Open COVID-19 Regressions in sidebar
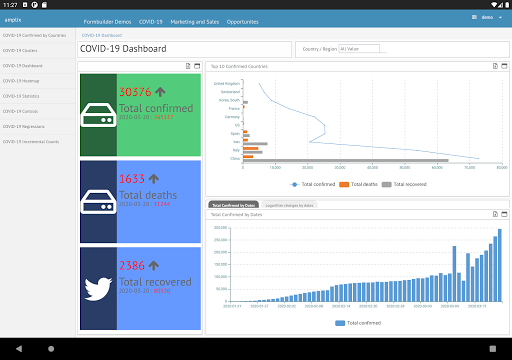 pos(24,127)
